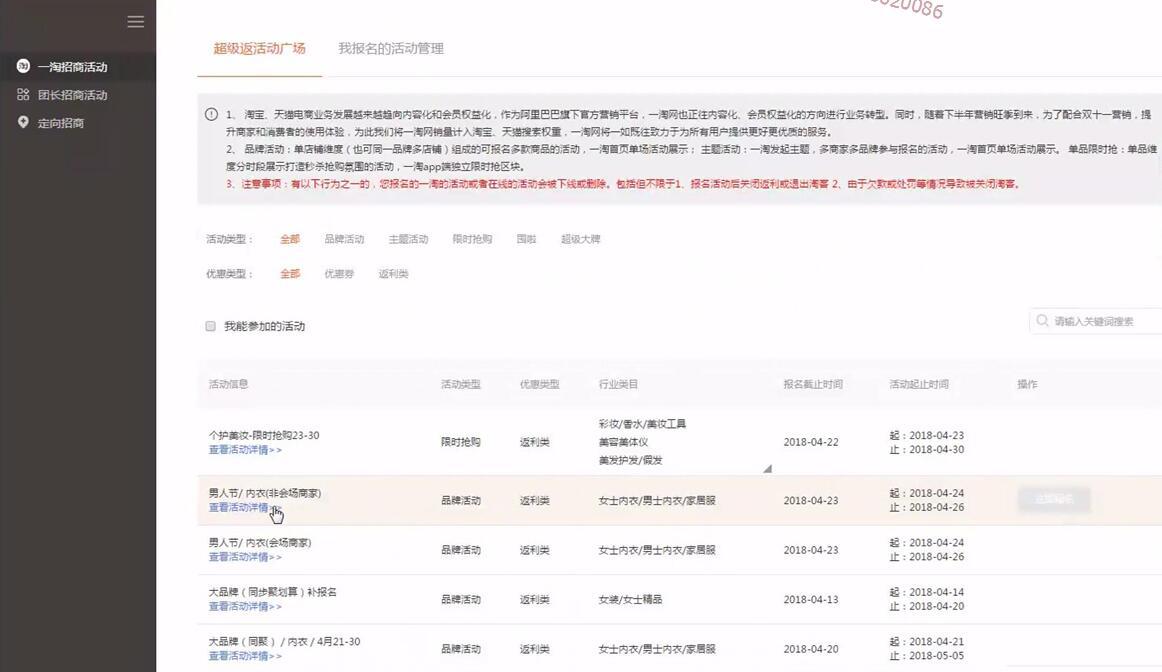Switch to the 我报名的活动管理 tab

(391, 47)
